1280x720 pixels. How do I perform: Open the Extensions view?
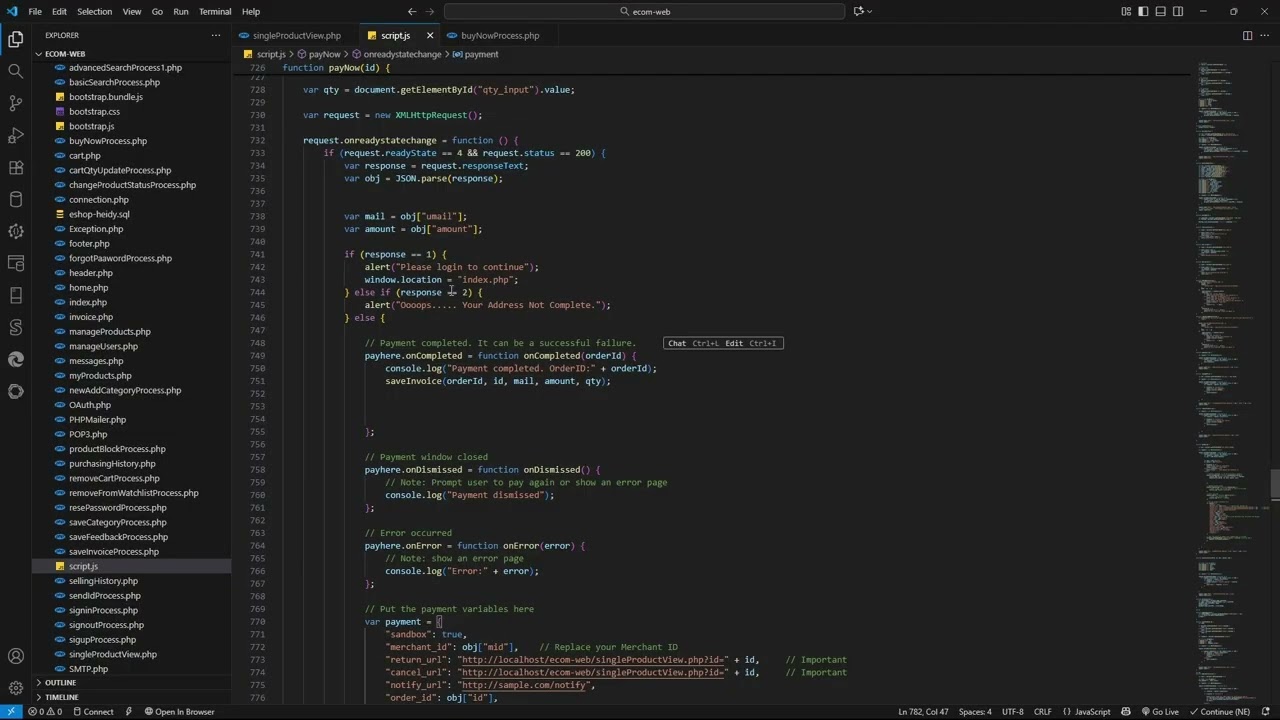(x=15, y=167)
